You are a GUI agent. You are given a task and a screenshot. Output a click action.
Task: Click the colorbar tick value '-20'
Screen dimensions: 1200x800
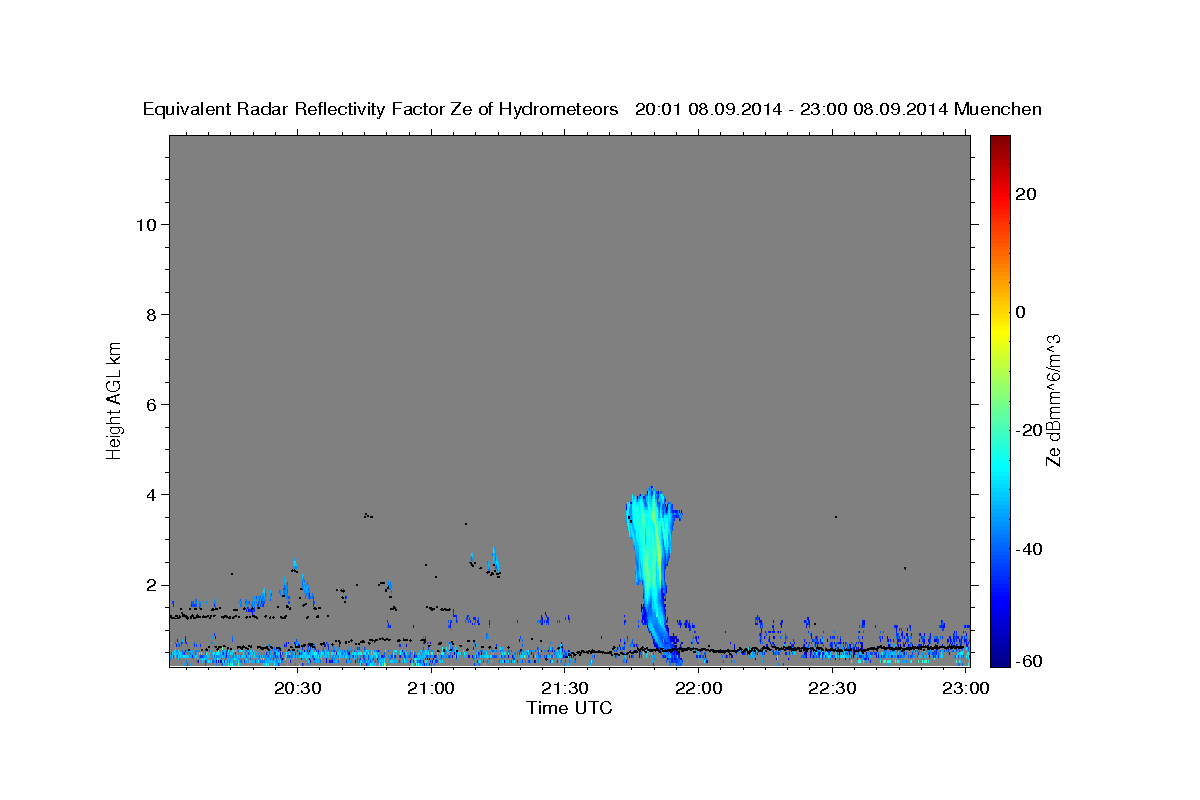tap(1028, 430)
